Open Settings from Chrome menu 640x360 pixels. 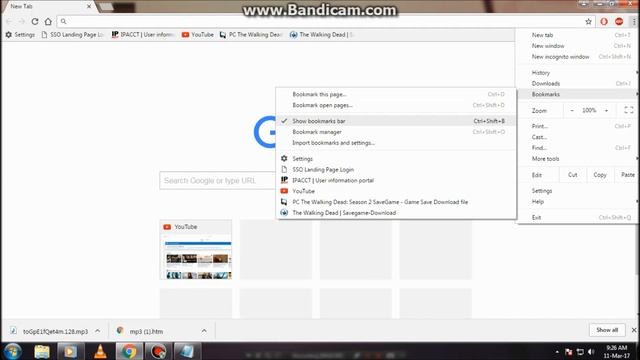[578, 191]
